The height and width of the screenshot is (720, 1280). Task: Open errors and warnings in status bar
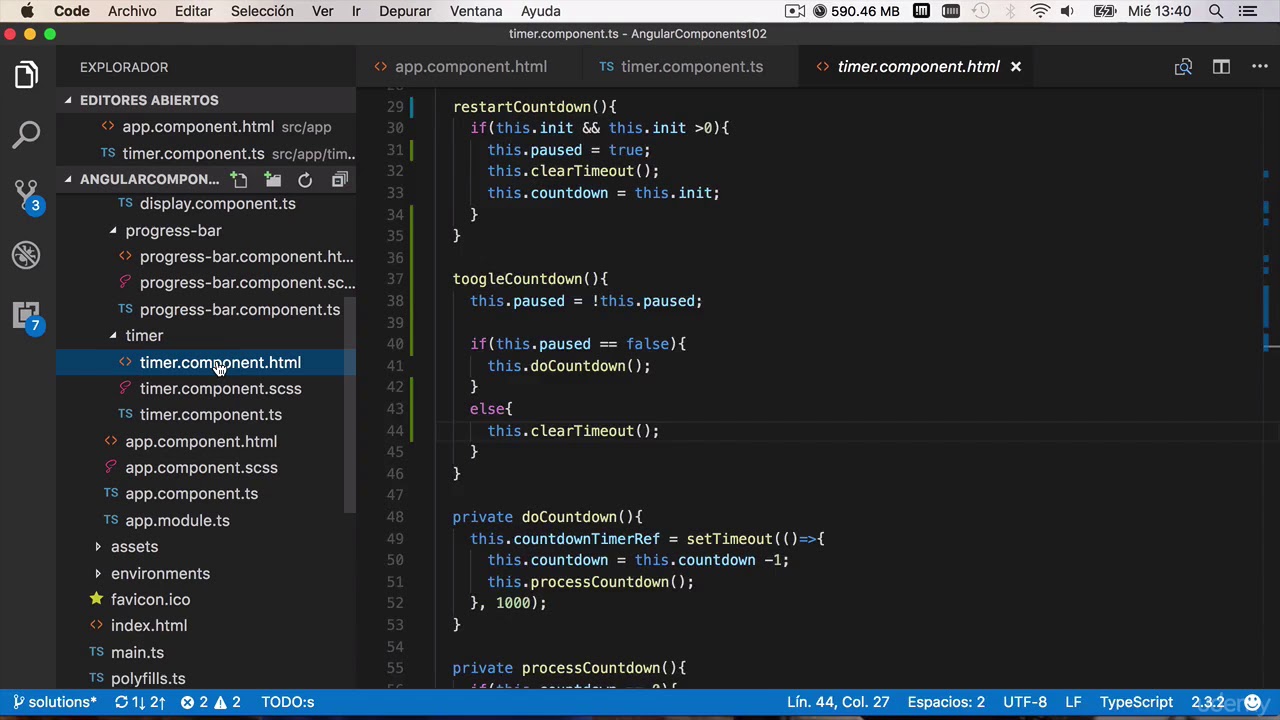point(211,702)
